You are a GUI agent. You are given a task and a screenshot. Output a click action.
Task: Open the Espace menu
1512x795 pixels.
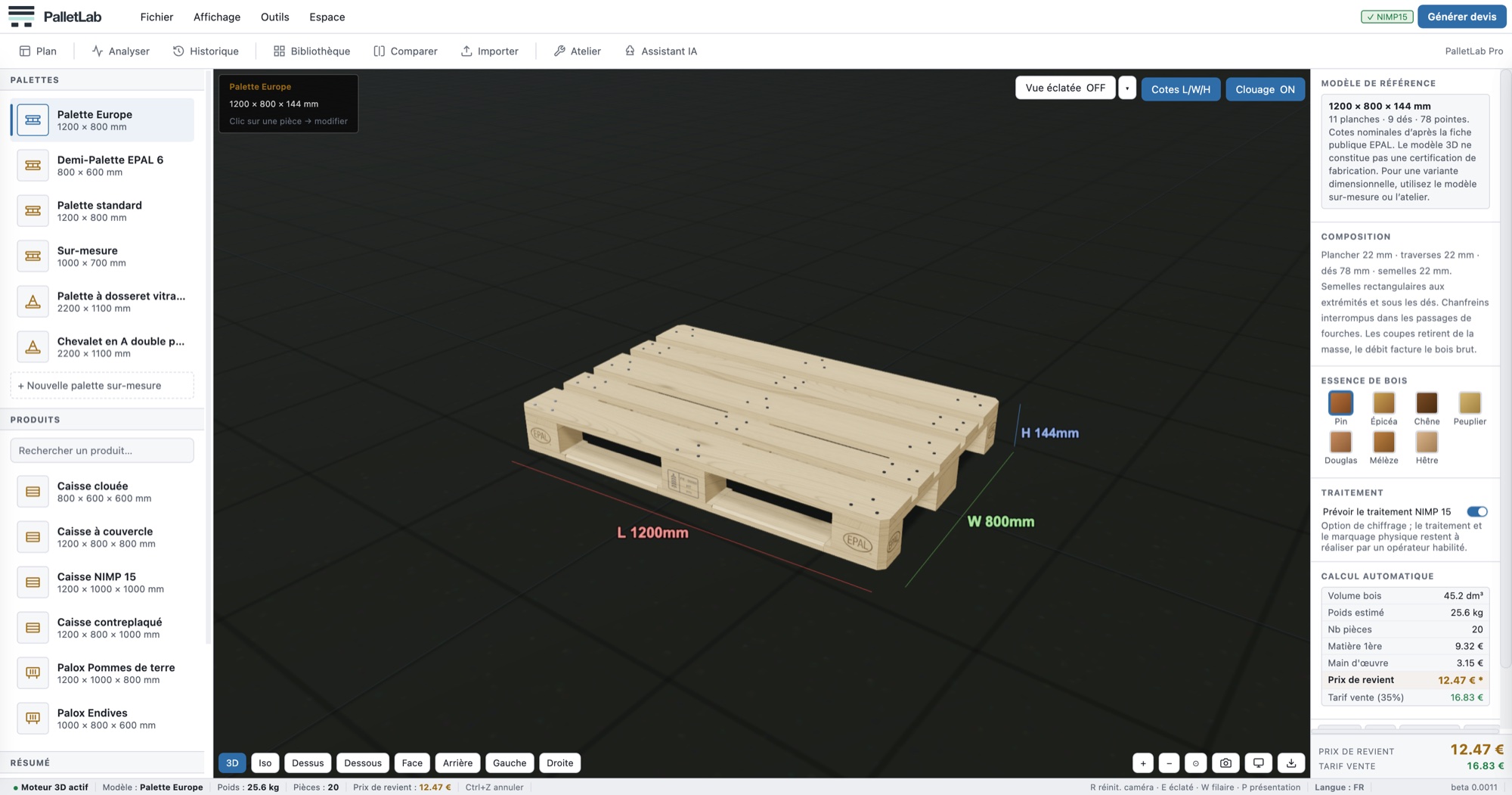coord(327,17)
